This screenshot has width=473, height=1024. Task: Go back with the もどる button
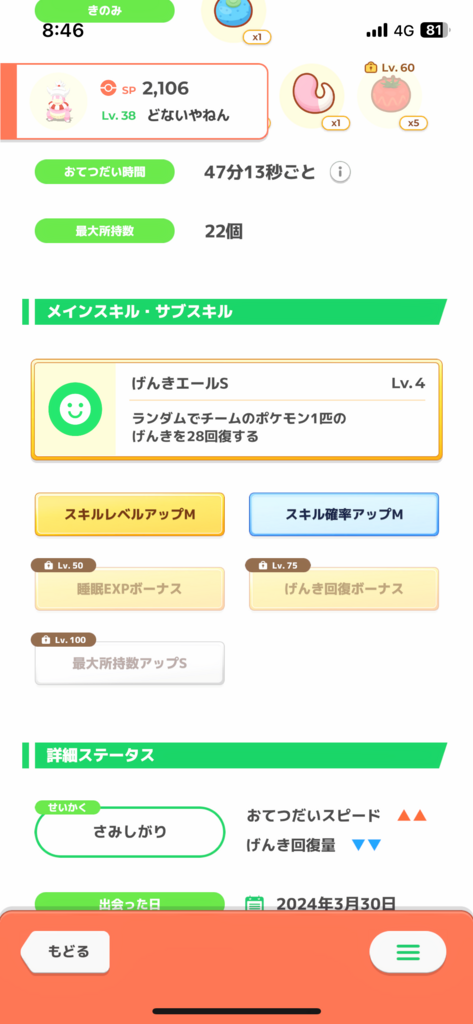[x=65, y=952]
